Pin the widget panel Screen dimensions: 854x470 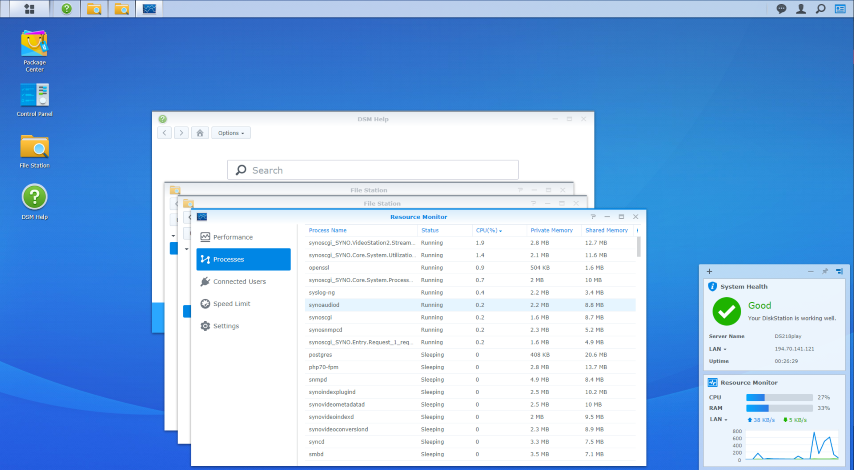(x=825, y=271)
